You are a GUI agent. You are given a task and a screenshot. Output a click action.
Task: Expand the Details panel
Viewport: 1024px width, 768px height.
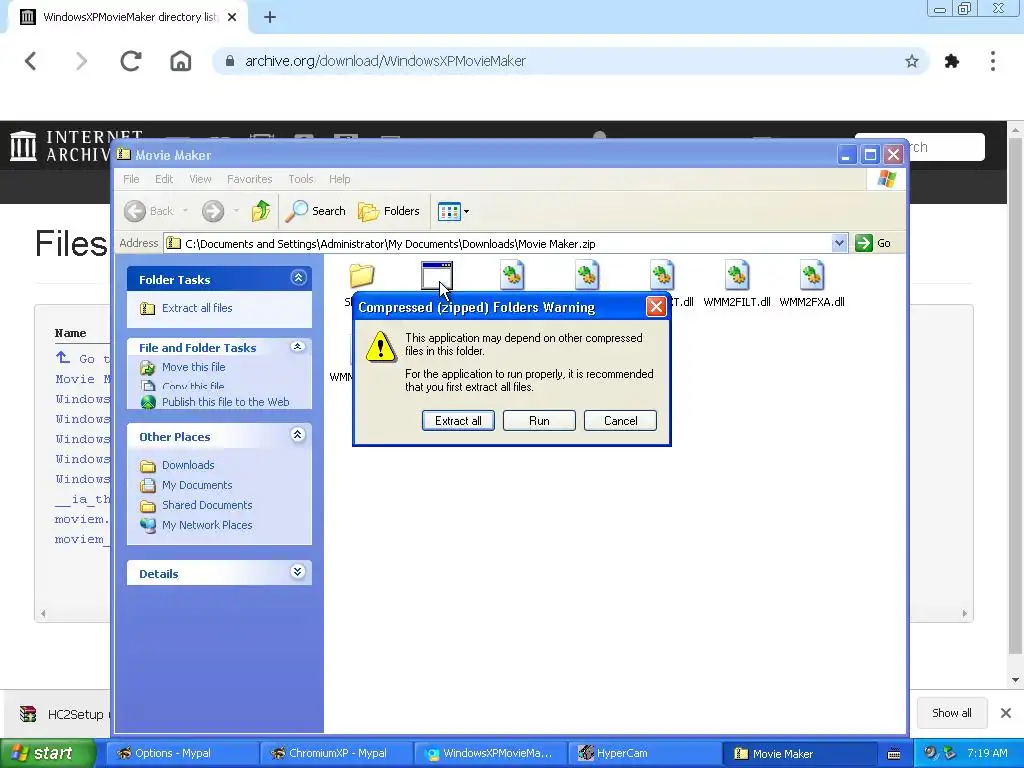click(x=298, y=572)
